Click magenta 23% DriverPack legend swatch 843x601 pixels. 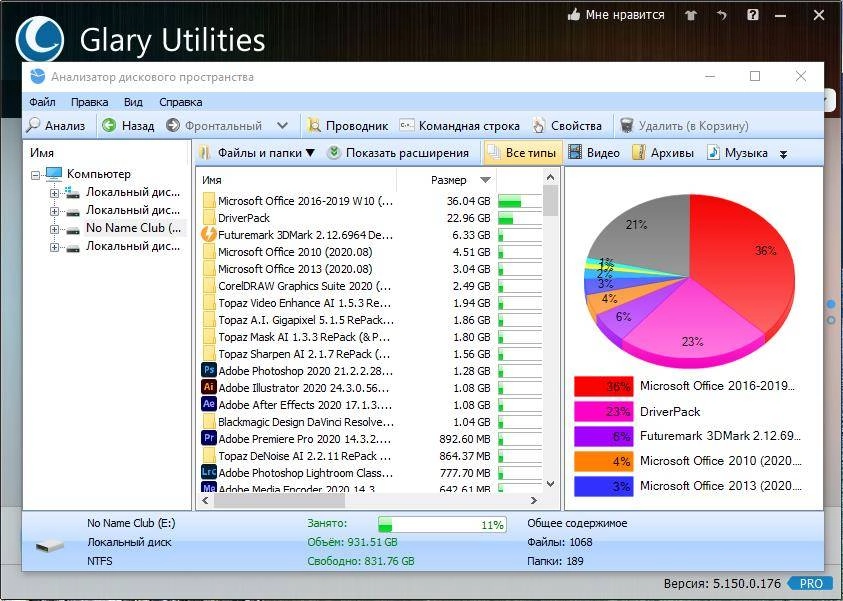coord(603,411)
